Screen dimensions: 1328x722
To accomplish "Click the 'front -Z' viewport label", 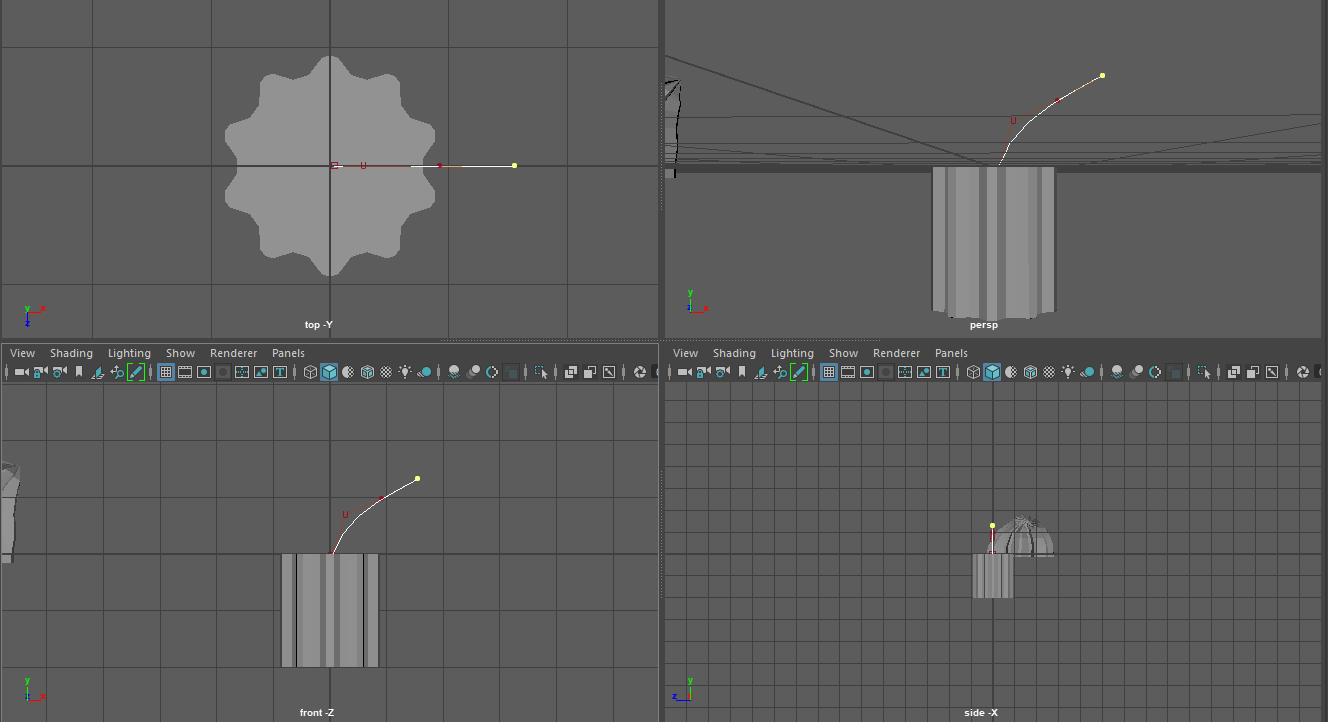I will 317,713.
